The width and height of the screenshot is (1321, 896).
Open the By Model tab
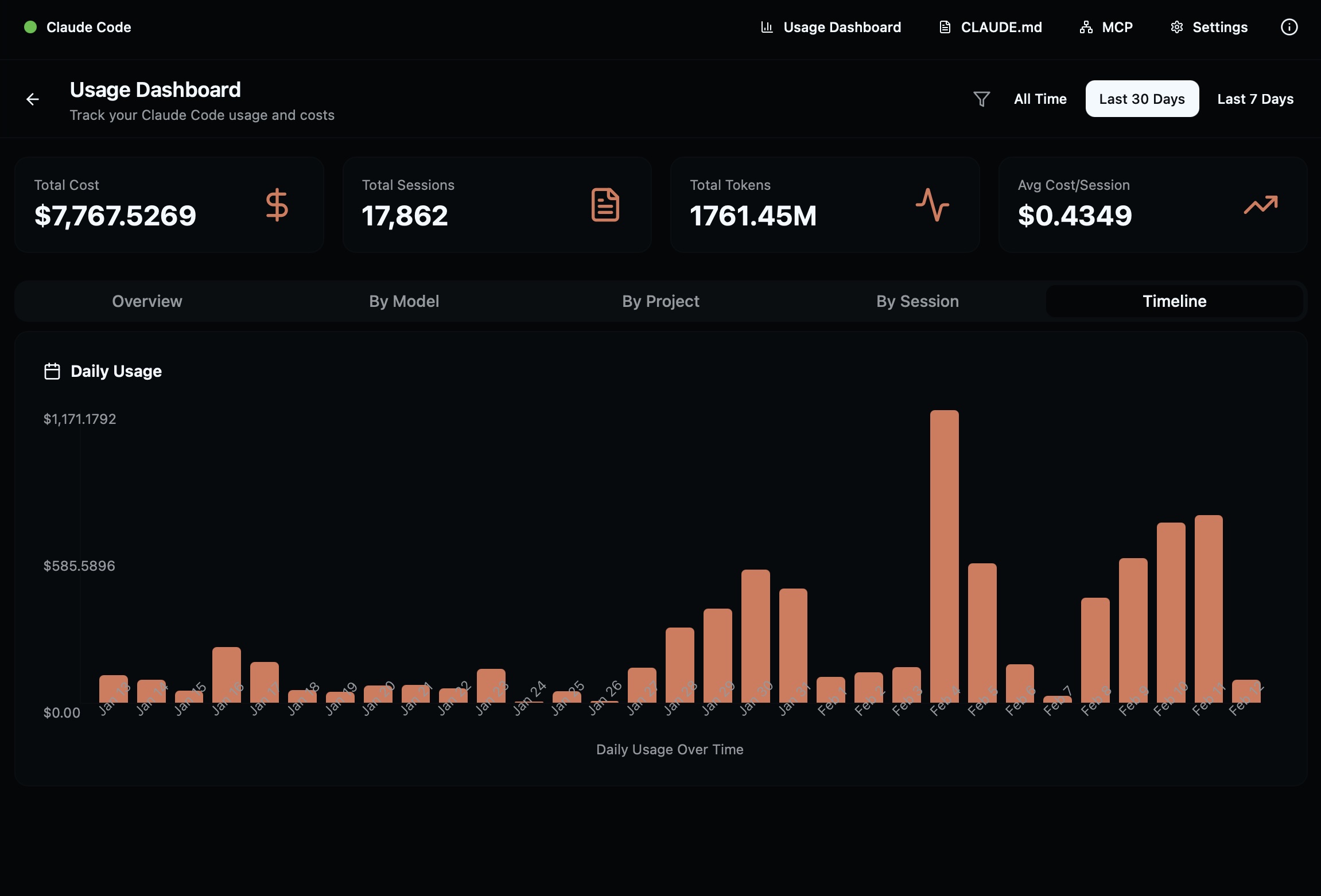403,301
